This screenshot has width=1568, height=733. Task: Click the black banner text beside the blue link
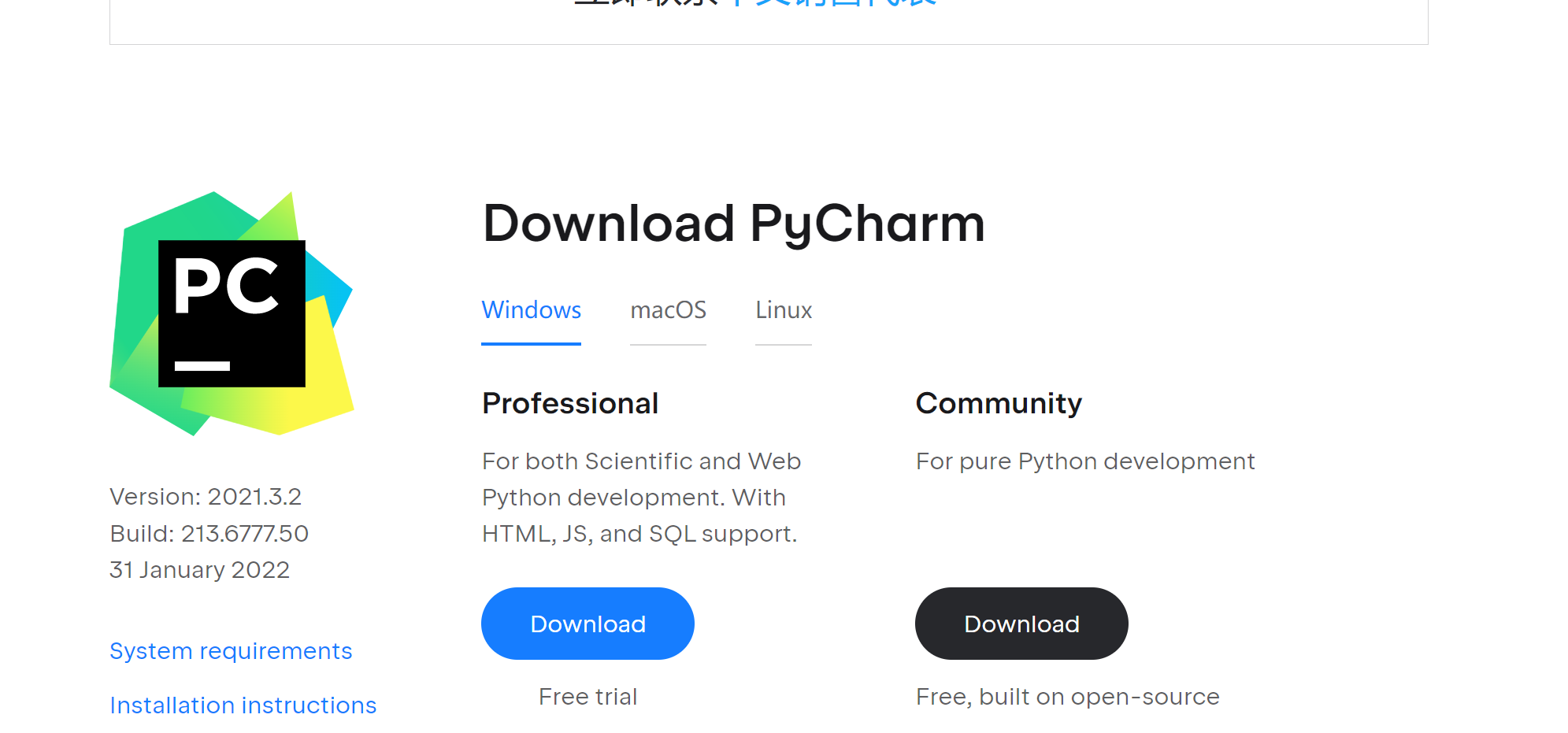646,3
